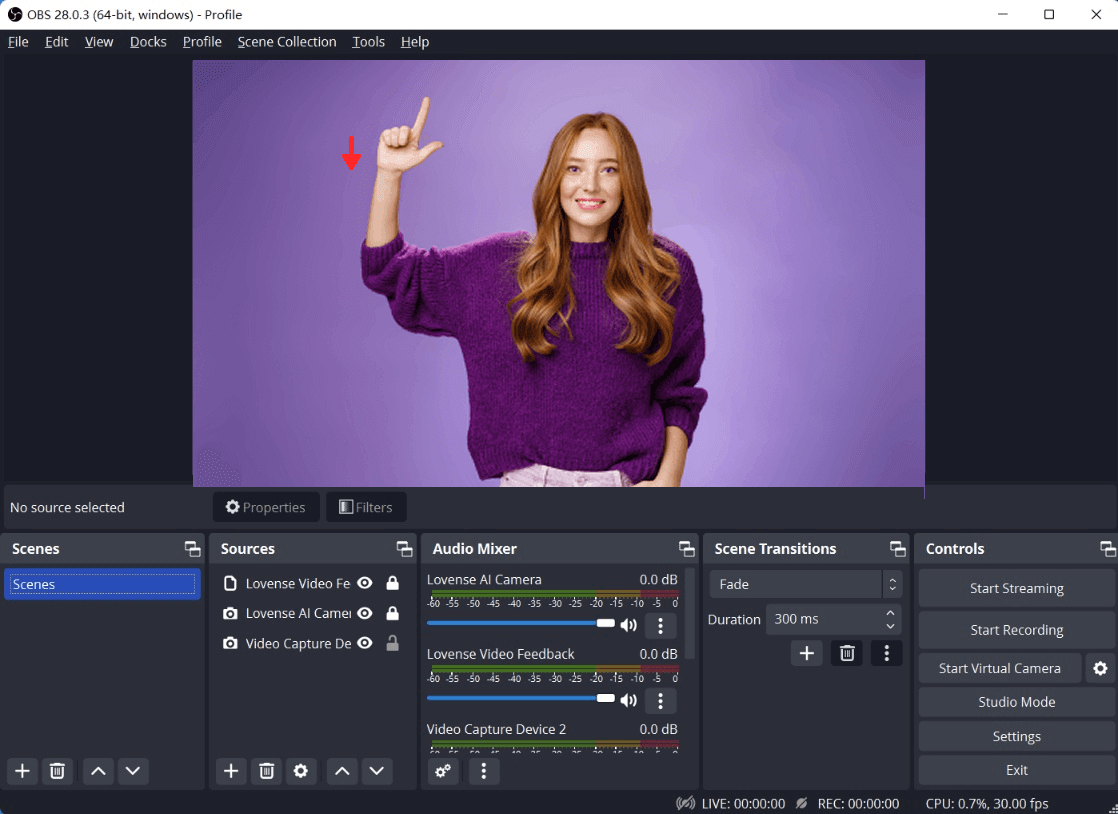Viewport: 1118px width, 814px height.
Task: Toggle visibility of Video Capture Device source
Action: point(365,643)
